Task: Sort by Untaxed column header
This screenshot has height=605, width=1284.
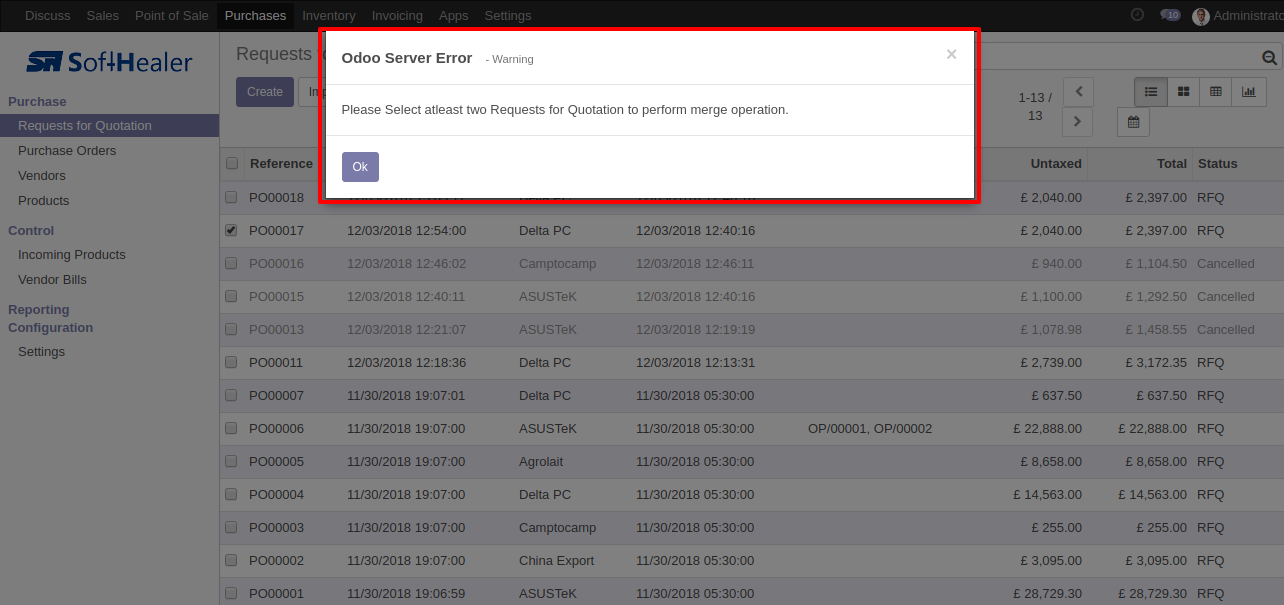Action: [1056, 163]
